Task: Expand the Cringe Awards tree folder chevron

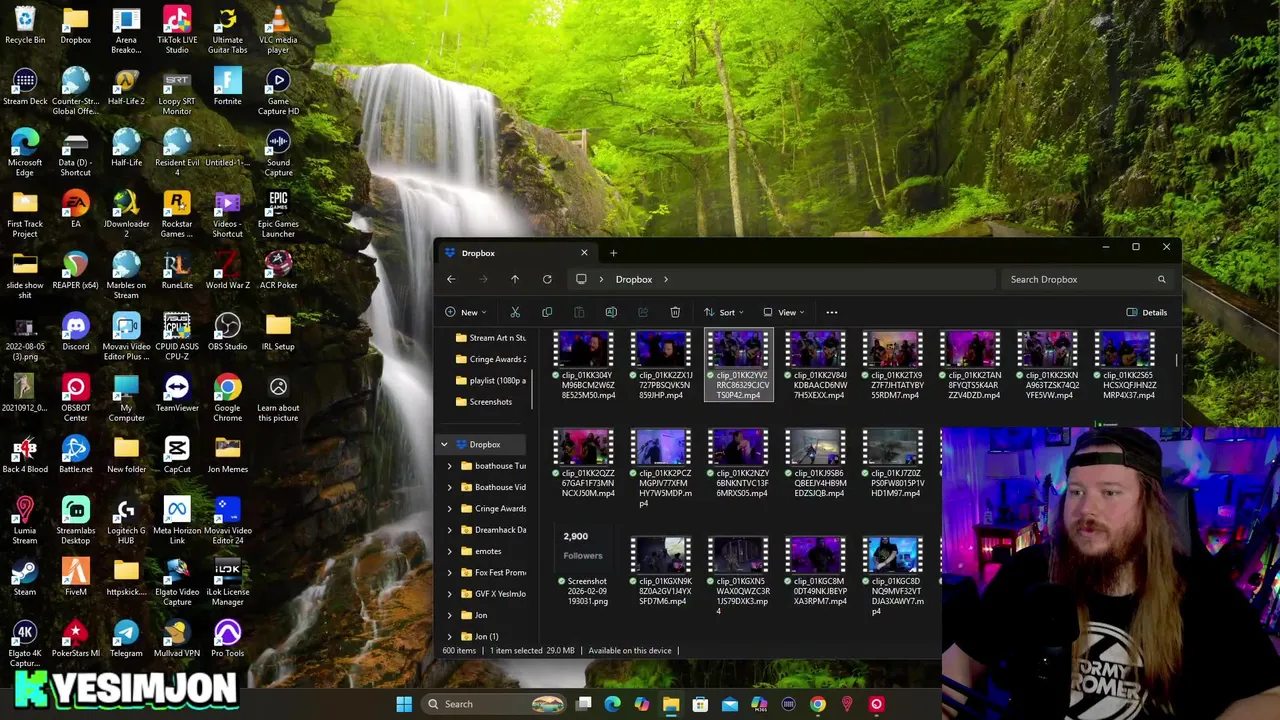Action: [x=449, y=508]
